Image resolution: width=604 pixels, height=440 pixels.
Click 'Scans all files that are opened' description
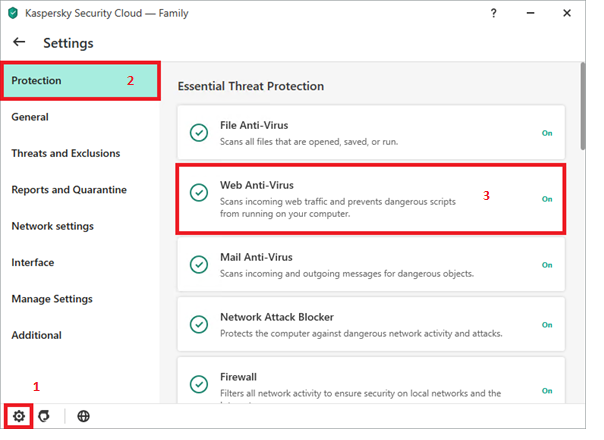point(309,142)
